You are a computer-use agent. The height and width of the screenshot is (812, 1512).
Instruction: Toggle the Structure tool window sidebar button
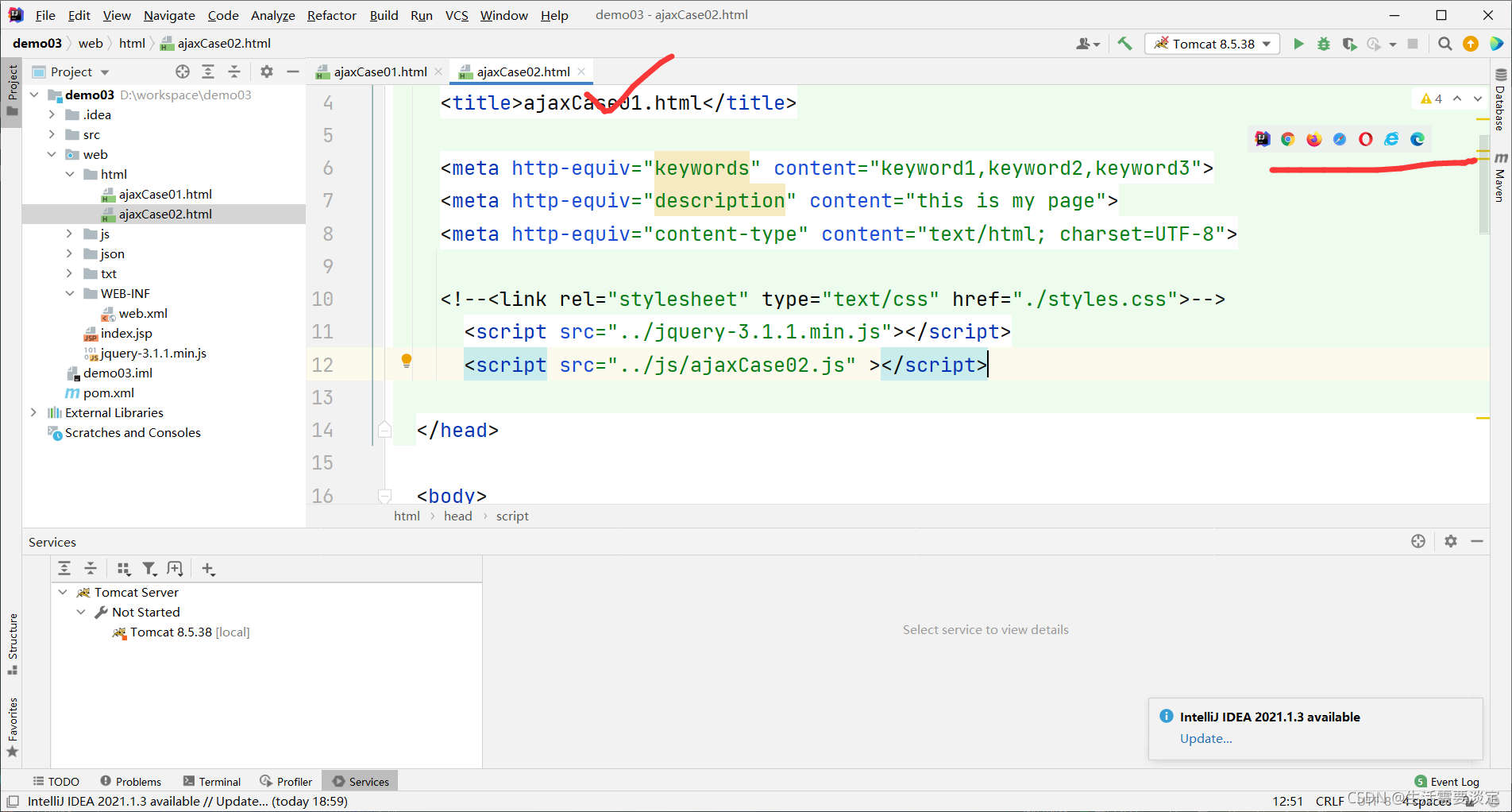(13, 644)
